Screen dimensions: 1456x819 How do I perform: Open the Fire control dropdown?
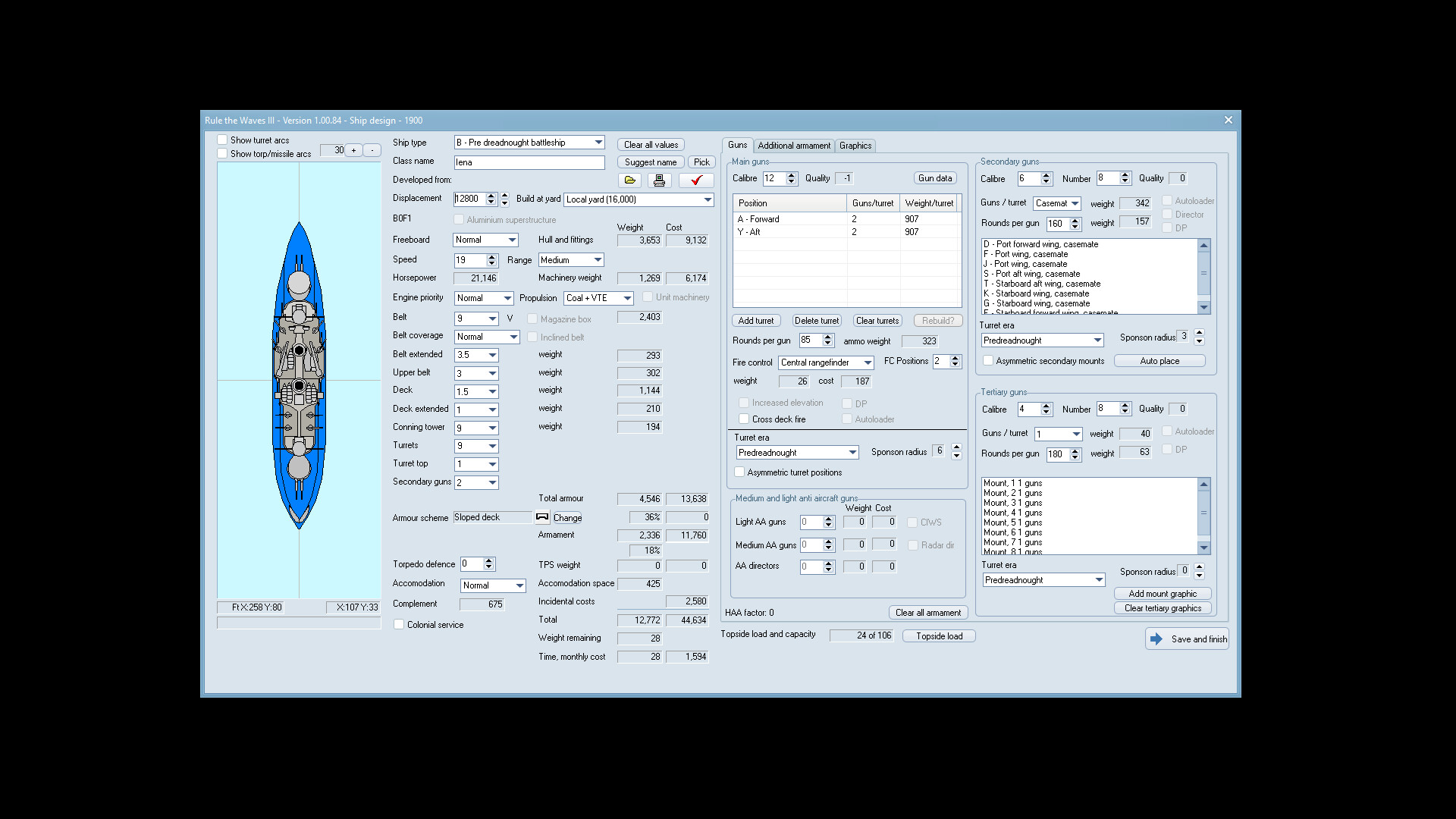(868, 362)
